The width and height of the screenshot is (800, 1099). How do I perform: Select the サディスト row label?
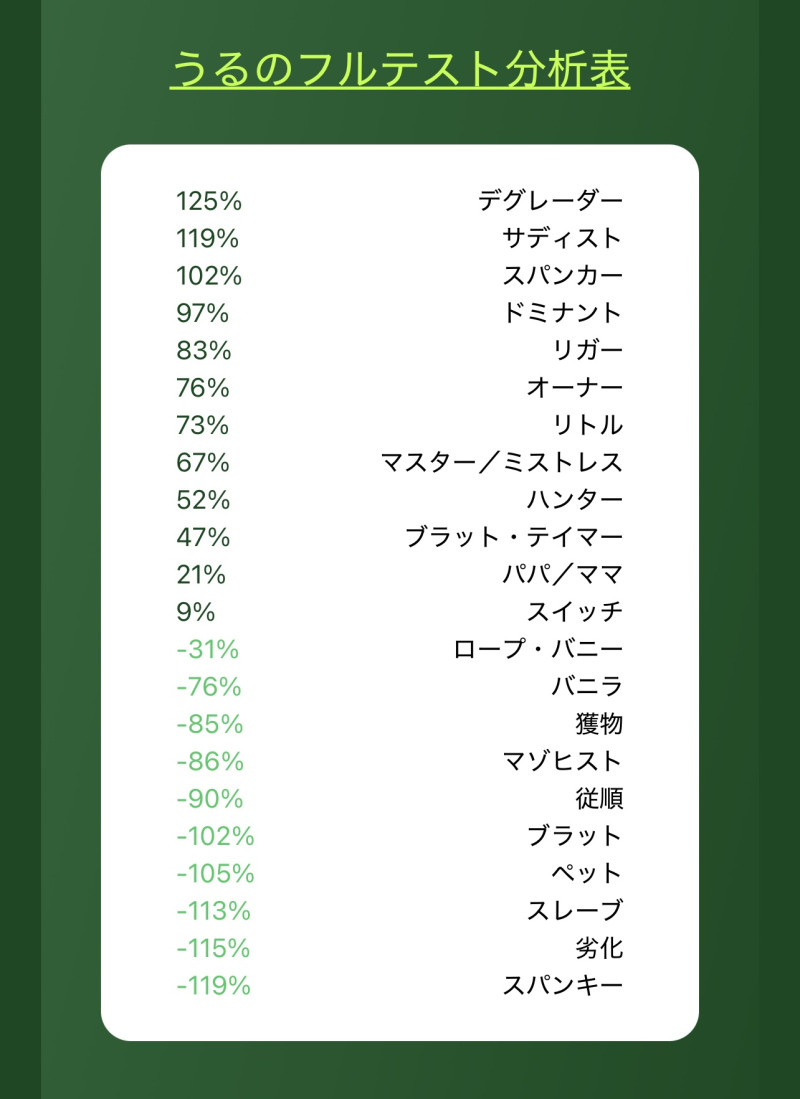(562, 238)
